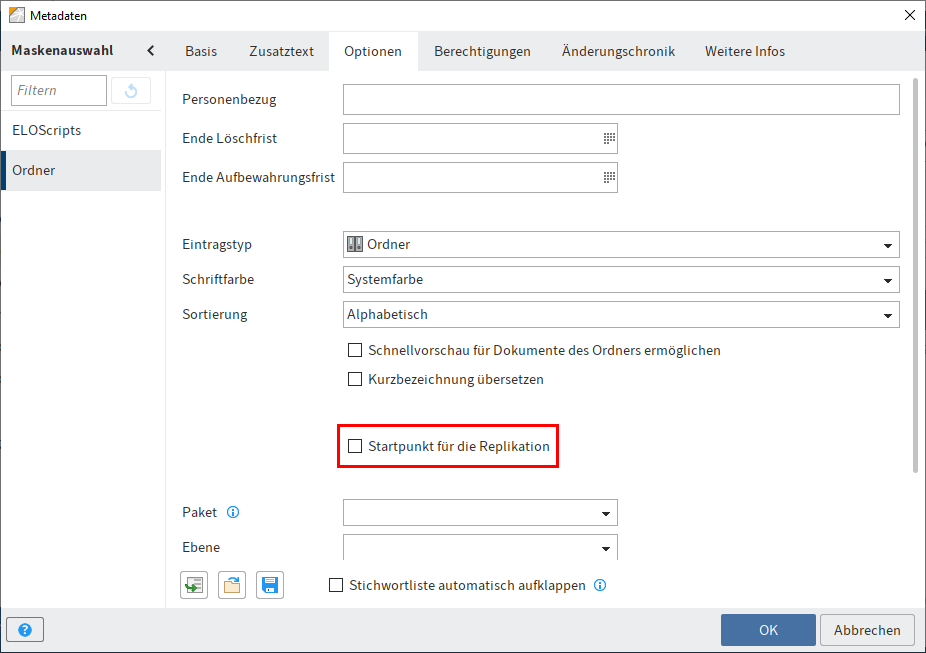Close the Metadaten dialog
This screenshot has height=653, width=926.
(909, 15)
